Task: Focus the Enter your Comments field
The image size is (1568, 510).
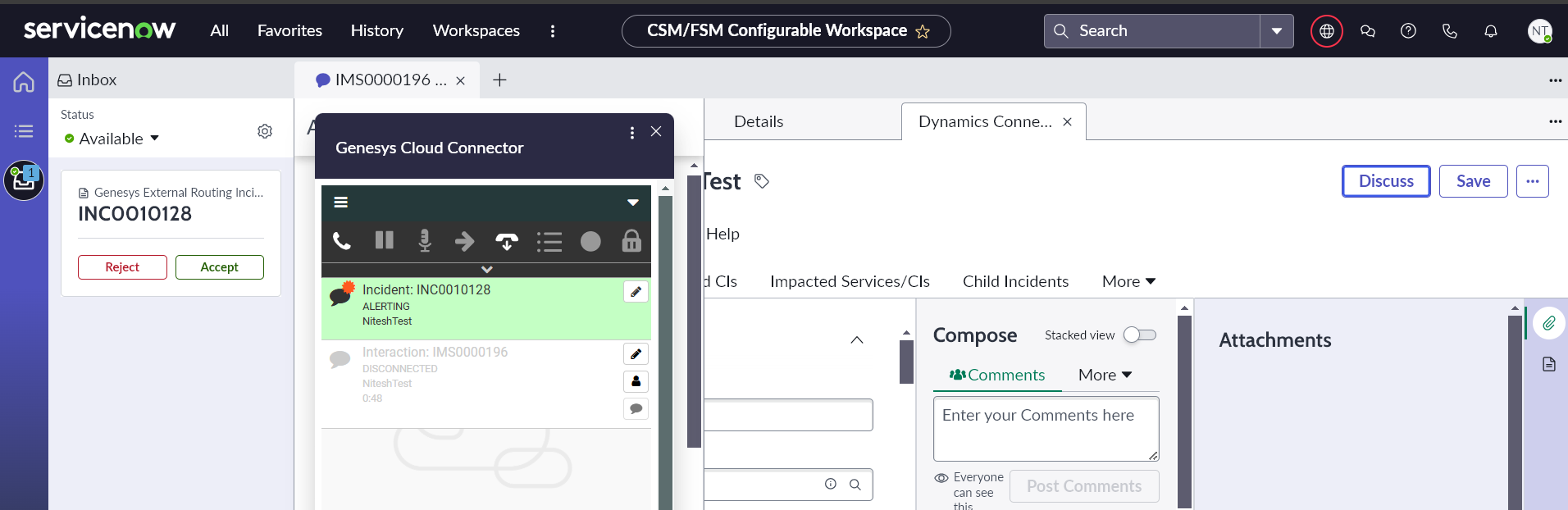Action: click(1046, 429)
